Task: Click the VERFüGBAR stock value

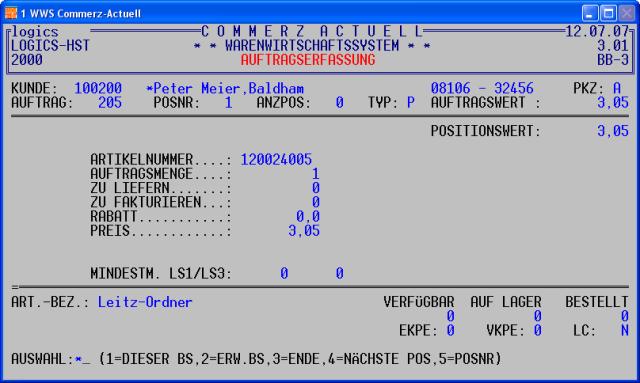Action: pyautogui.click(x=450, y=316)
